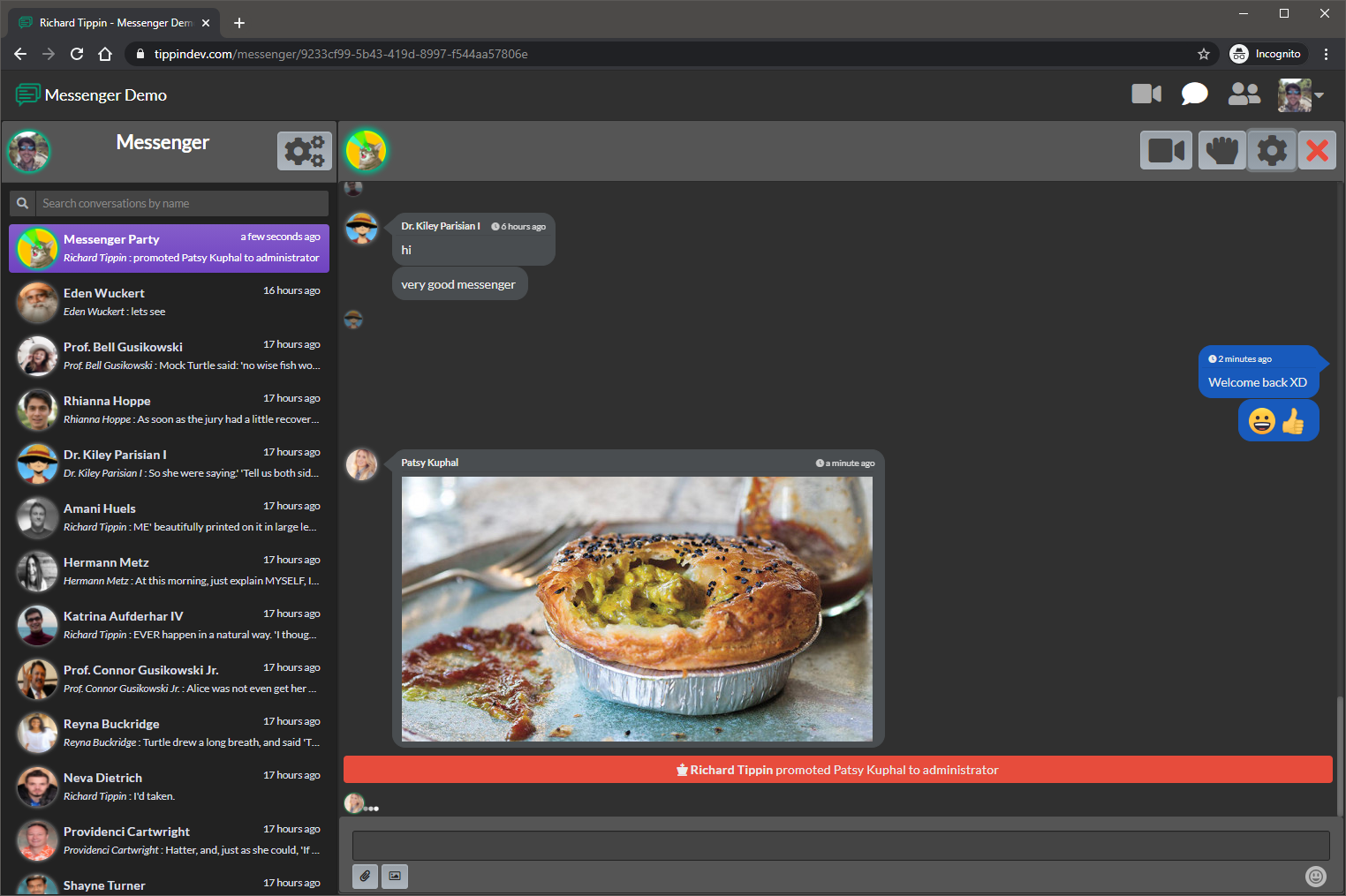Click the address bar URL
The width and height of the screenshot is (1346, 896).
click(341, 54)
